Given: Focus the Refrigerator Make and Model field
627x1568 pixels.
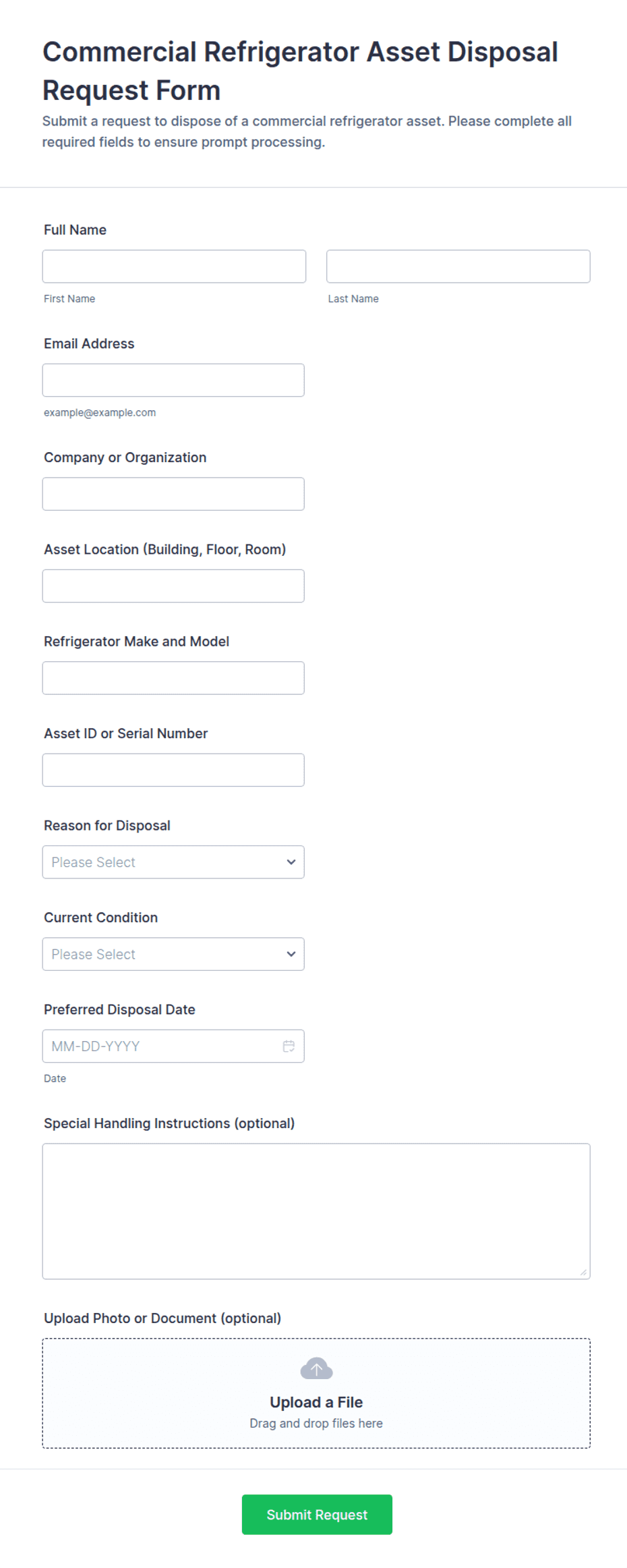Looking at the screenshot, I should 173,677.
